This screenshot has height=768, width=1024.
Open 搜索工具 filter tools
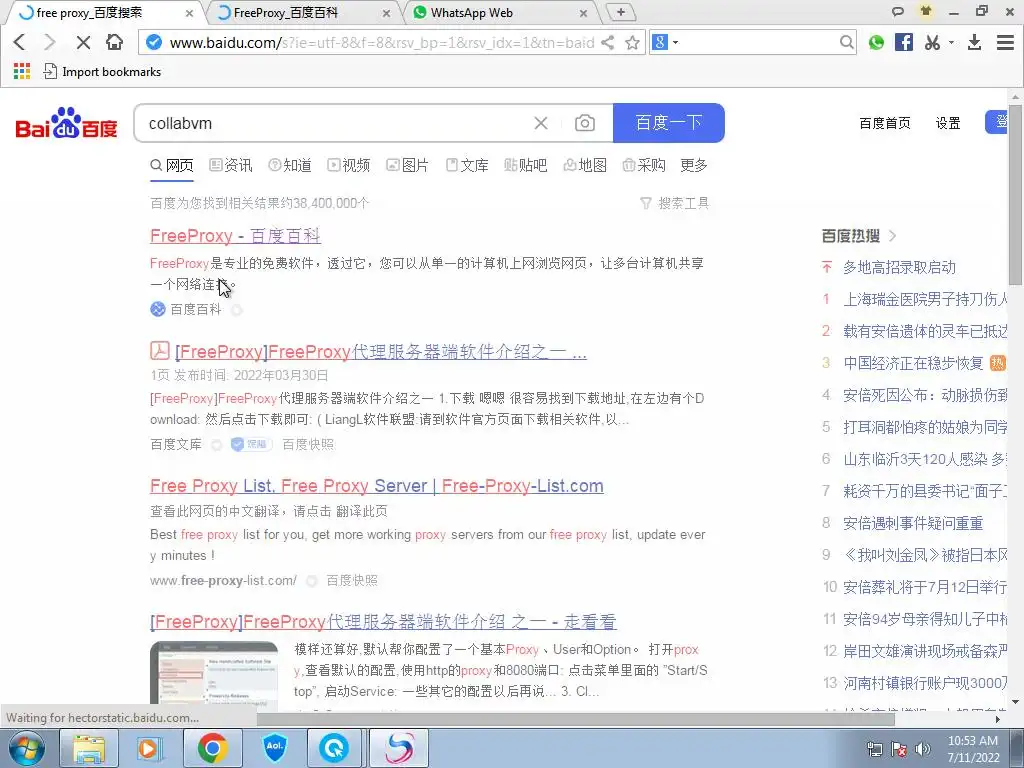coord(675,203)
